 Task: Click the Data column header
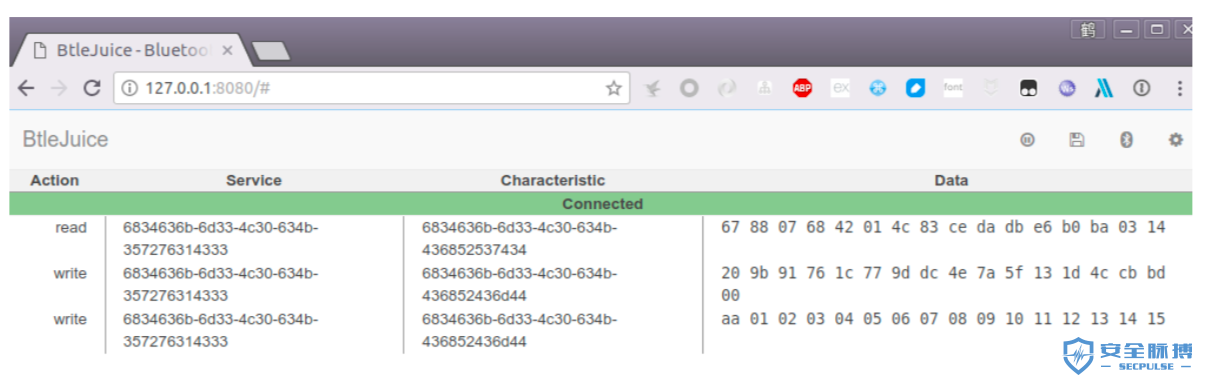pyautogui.click(x=951, y=181)
